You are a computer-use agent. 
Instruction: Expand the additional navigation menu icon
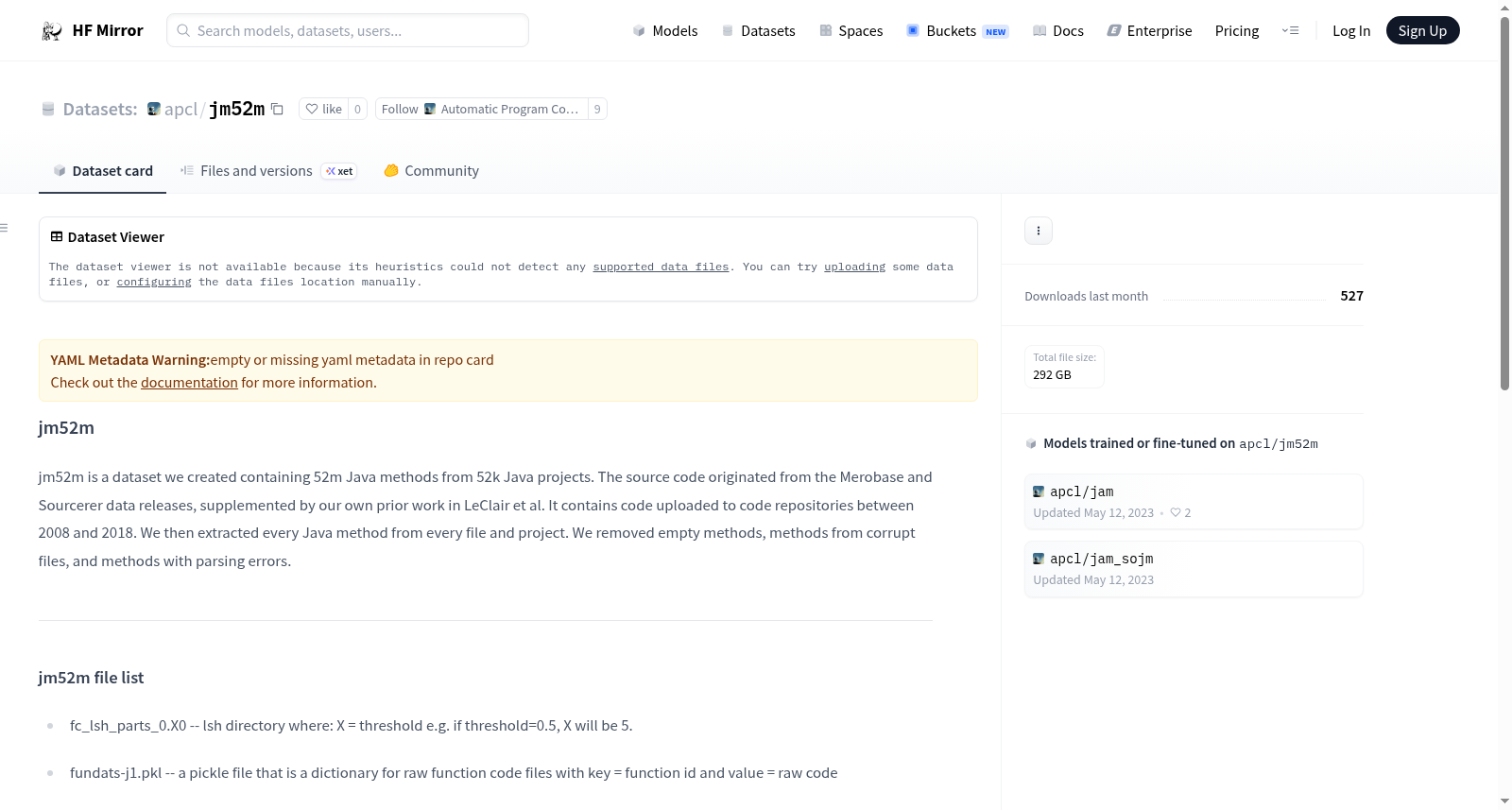tap(1290, 31)
